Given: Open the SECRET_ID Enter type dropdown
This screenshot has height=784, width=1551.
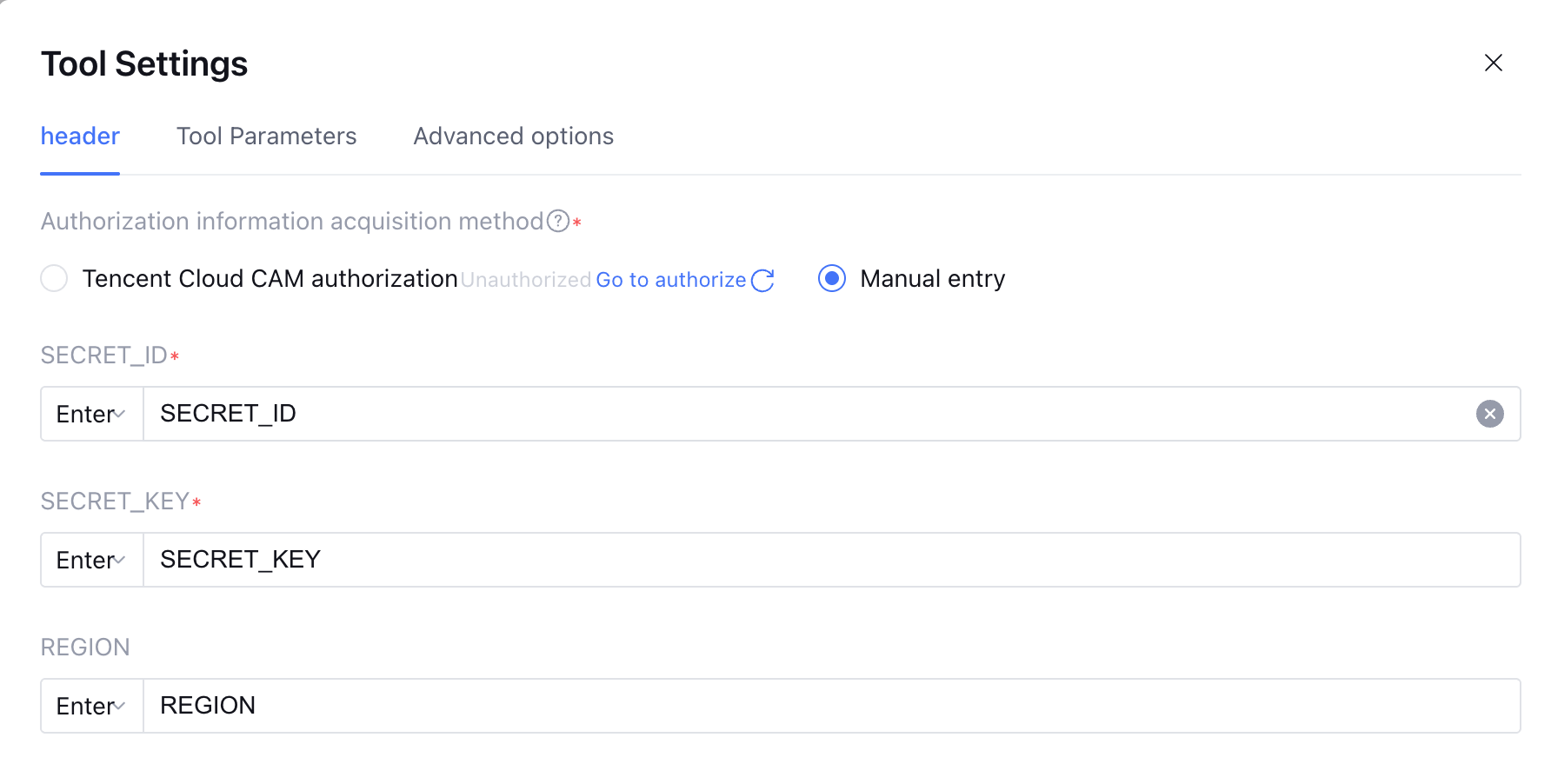Looking at the screenshot, I should pos(91,415).
